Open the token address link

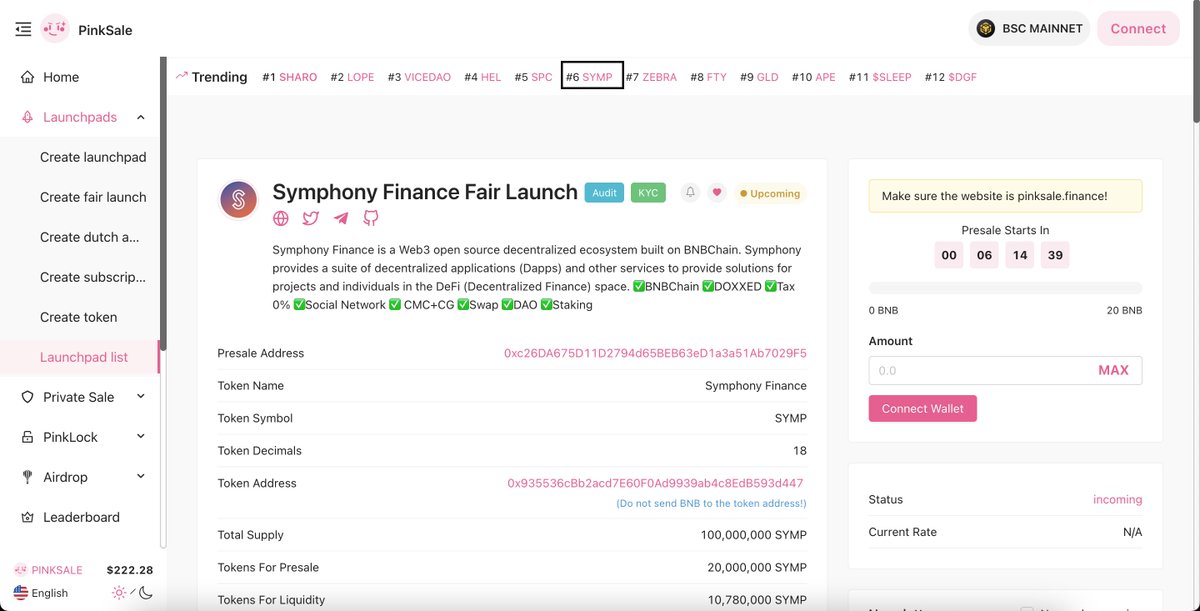tap(655, 483)
